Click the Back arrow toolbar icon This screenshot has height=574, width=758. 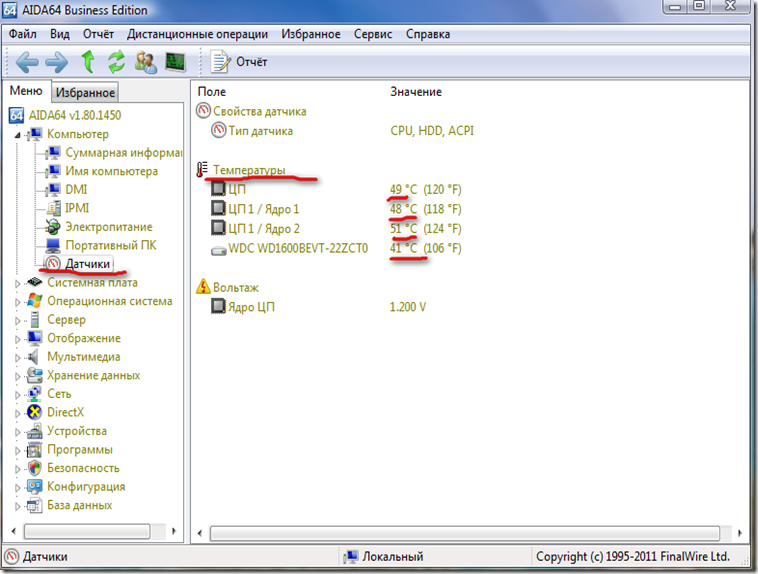click(27, 62)
